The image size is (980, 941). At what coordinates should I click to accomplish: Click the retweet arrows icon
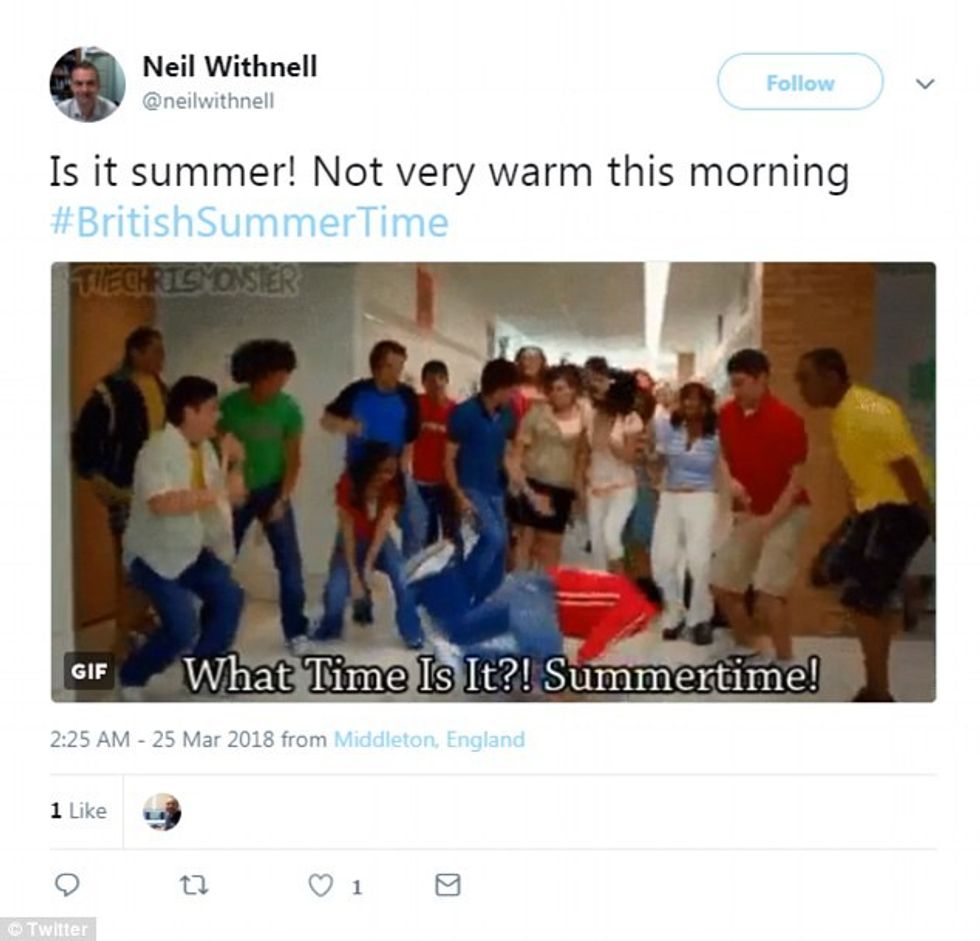click(194, 885)
